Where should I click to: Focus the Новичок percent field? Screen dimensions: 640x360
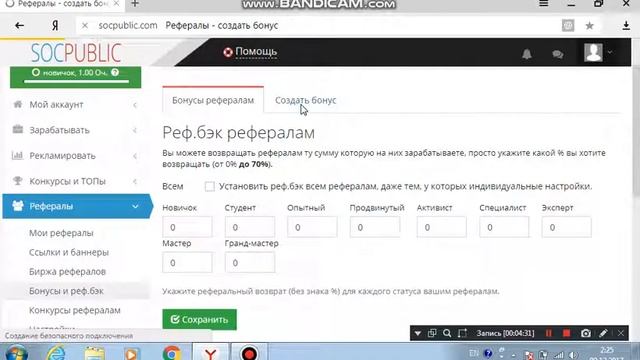click(187, 227)
